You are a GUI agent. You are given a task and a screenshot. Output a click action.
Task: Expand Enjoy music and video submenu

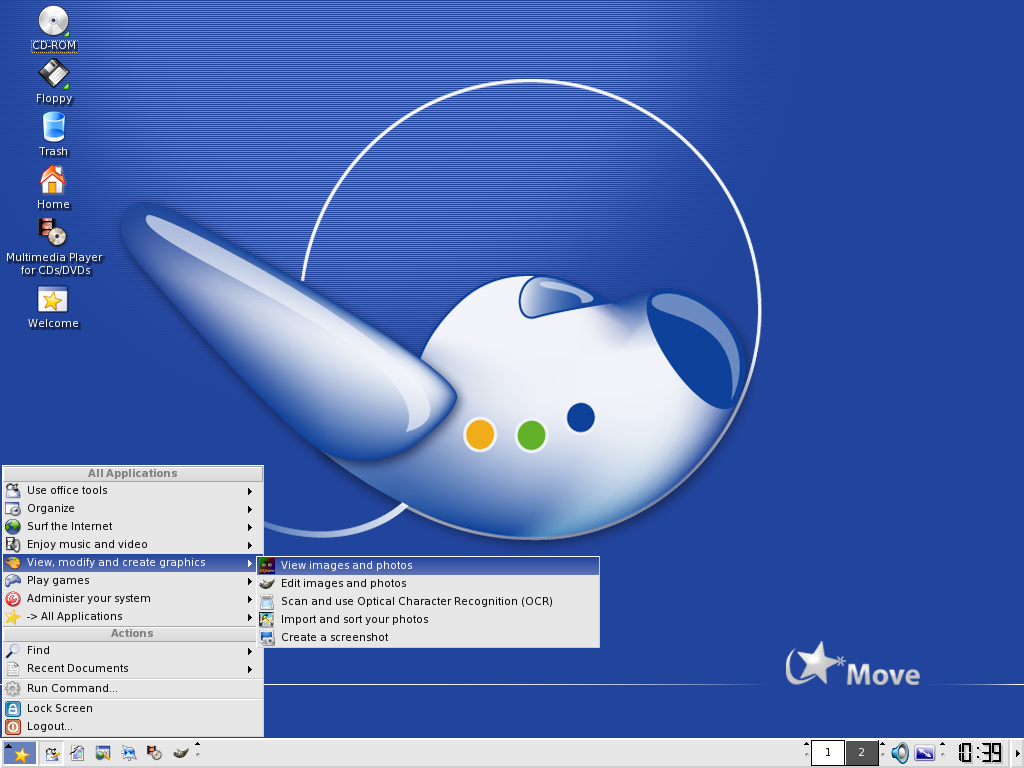coord(133,545)
